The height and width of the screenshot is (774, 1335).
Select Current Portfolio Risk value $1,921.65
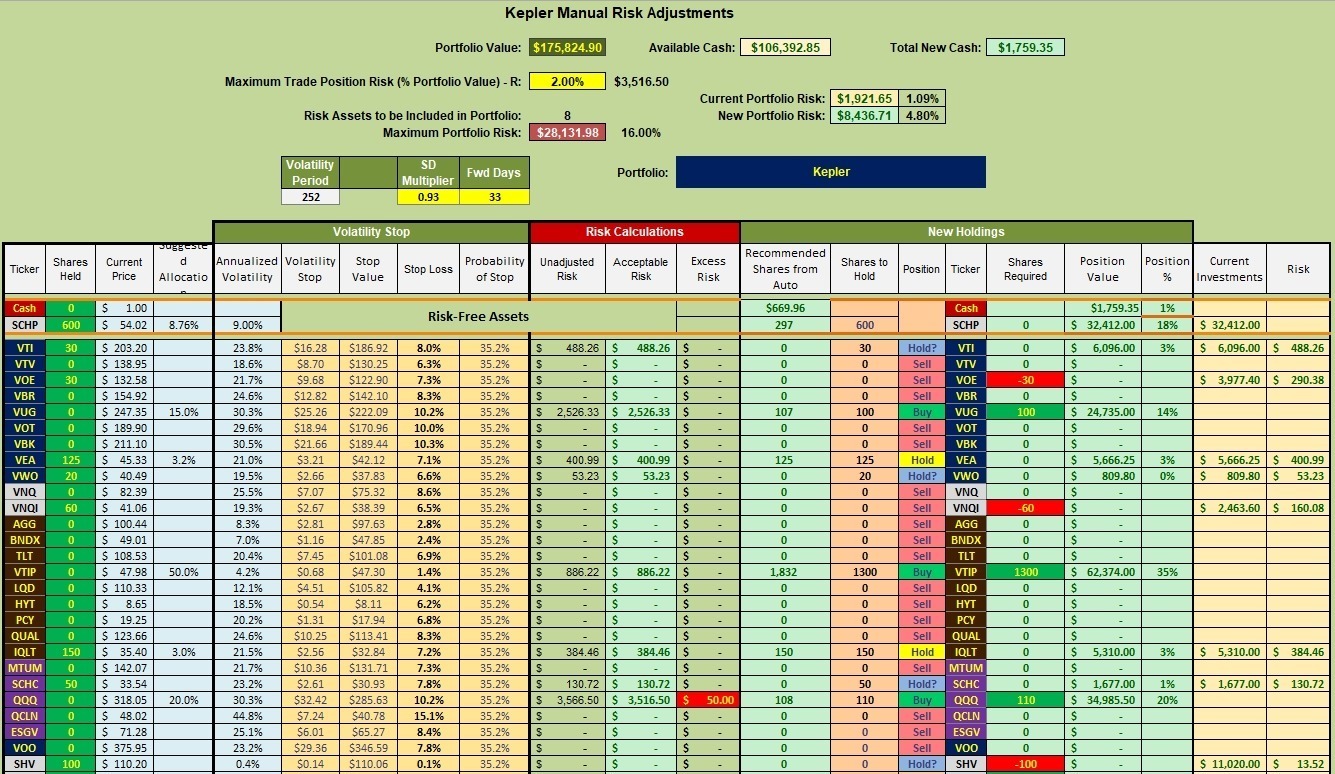[865, 99]
